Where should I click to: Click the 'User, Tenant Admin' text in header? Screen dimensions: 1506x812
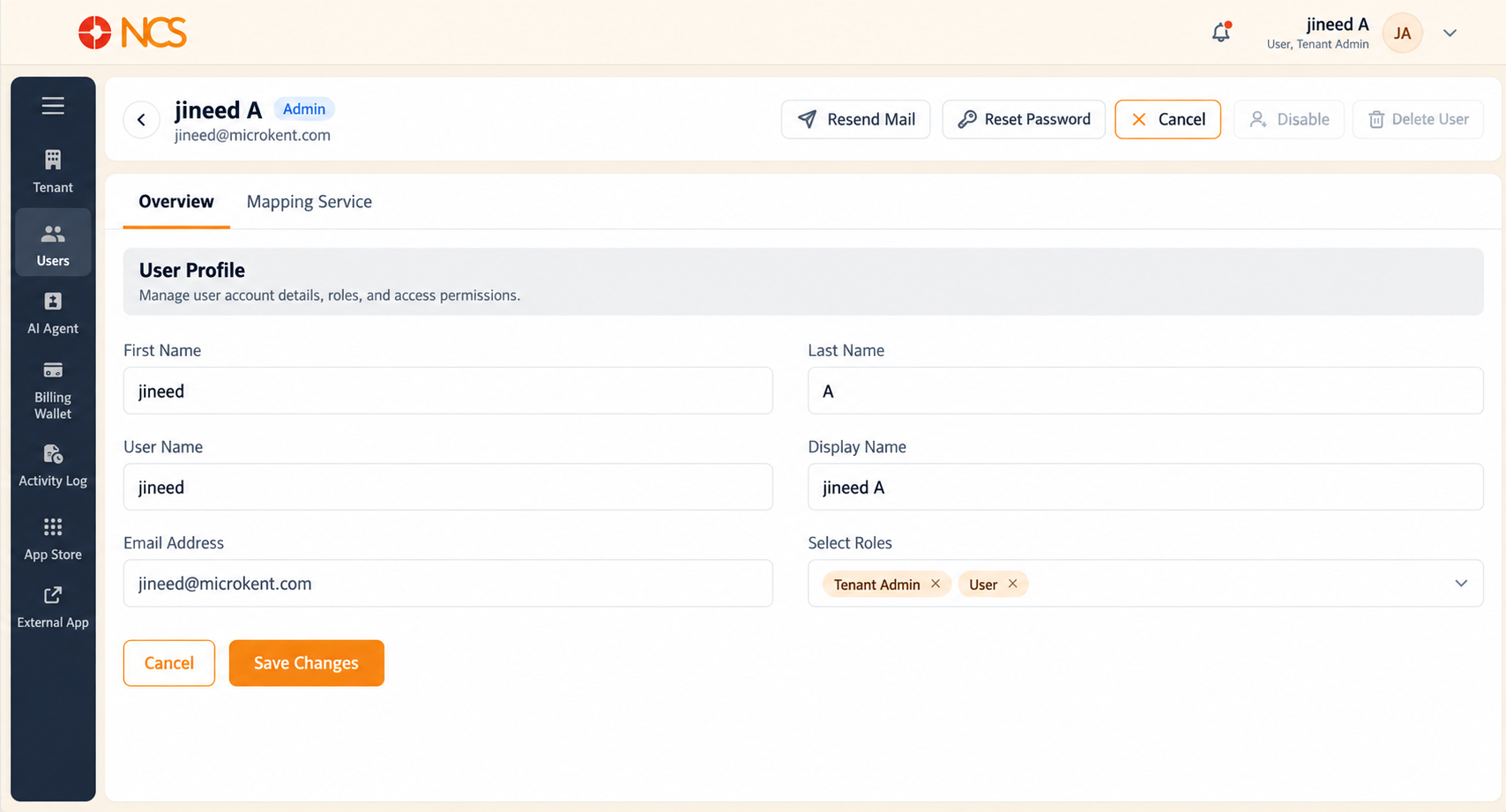coord(1317,44)
